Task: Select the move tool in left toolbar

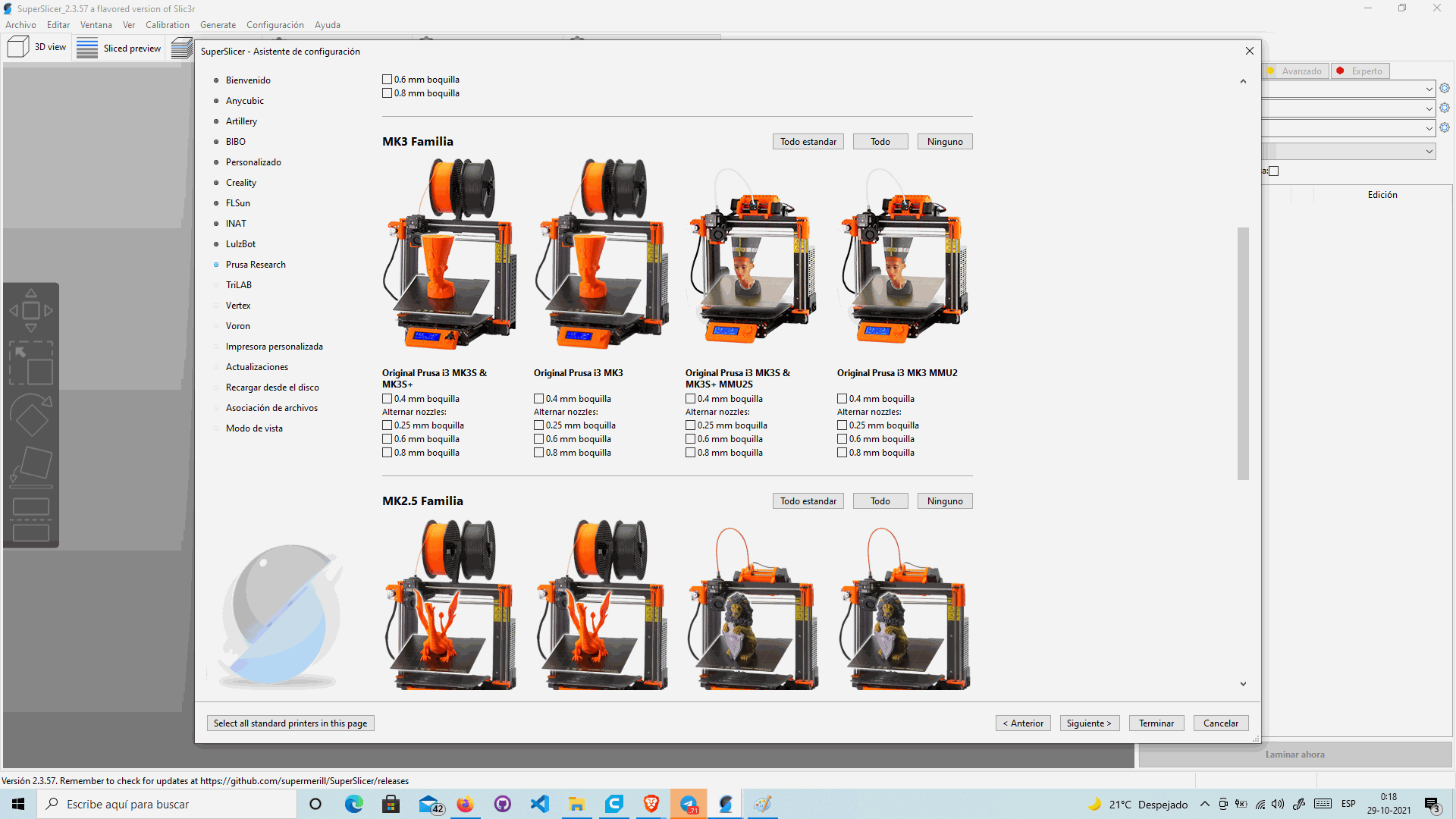Action: click(31, 310)
